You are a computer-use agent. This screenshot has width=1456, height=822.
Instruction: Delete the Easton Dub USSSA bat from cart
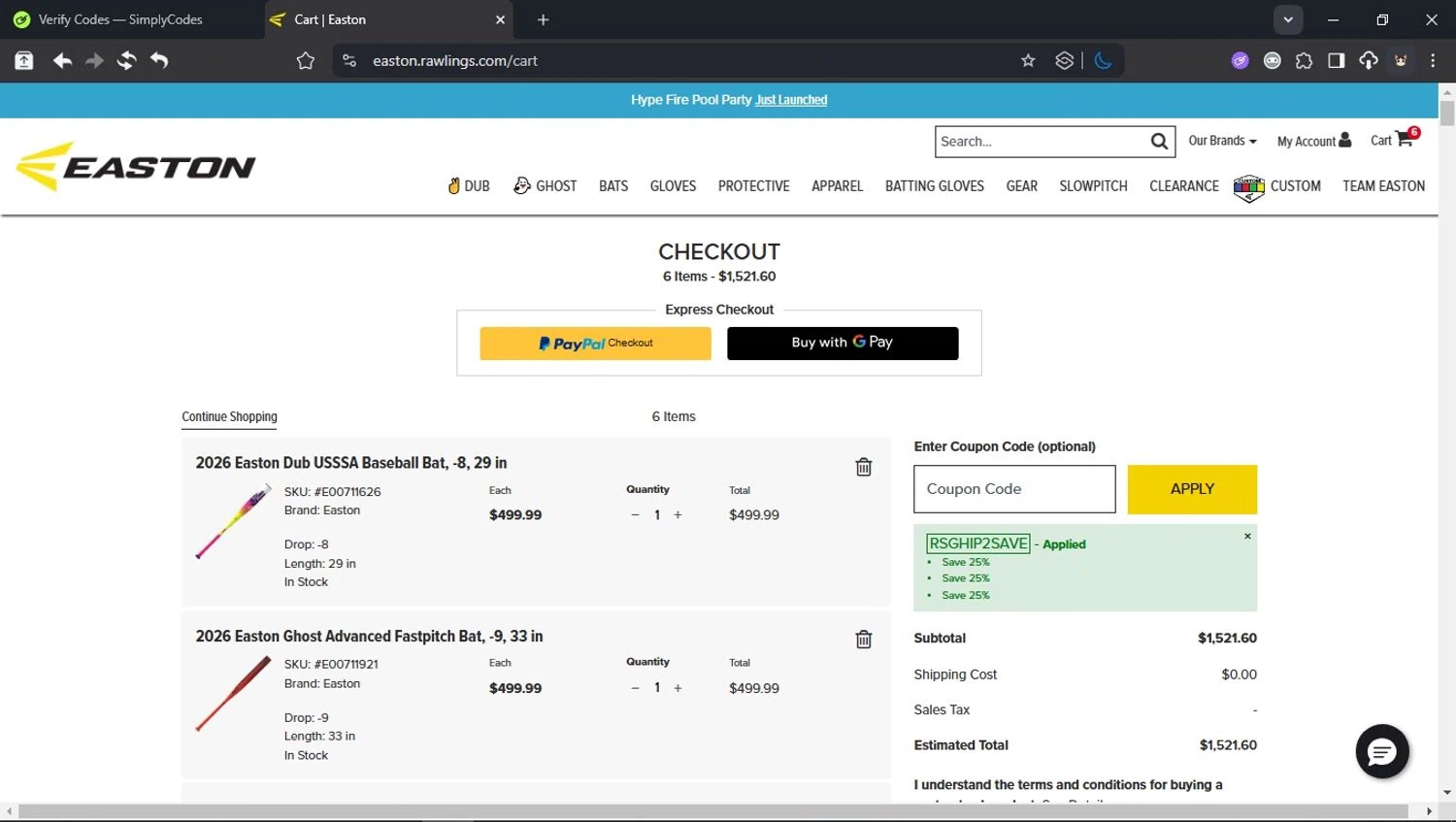pyautogui.click(x=863, y=467)
